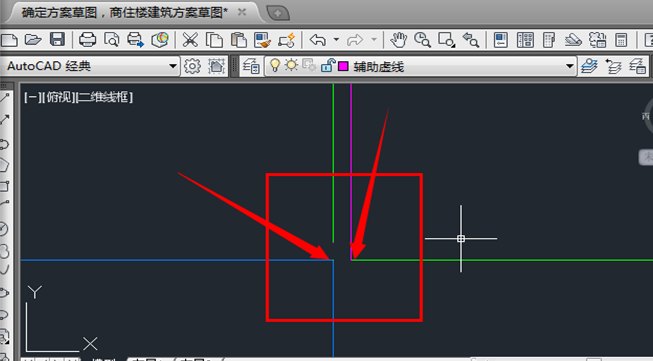Paste with the clipboard icon
This screenshot has height=361, width=653.
(x=239, y=40)
